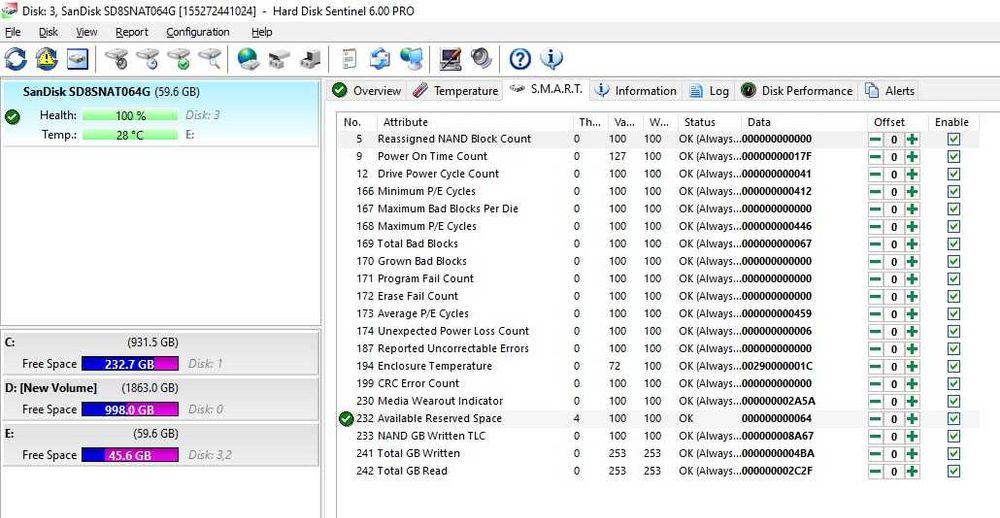Sort by the Data column header
The width and height of the screenshot is (1000, 518).
(x=804, y=122)
